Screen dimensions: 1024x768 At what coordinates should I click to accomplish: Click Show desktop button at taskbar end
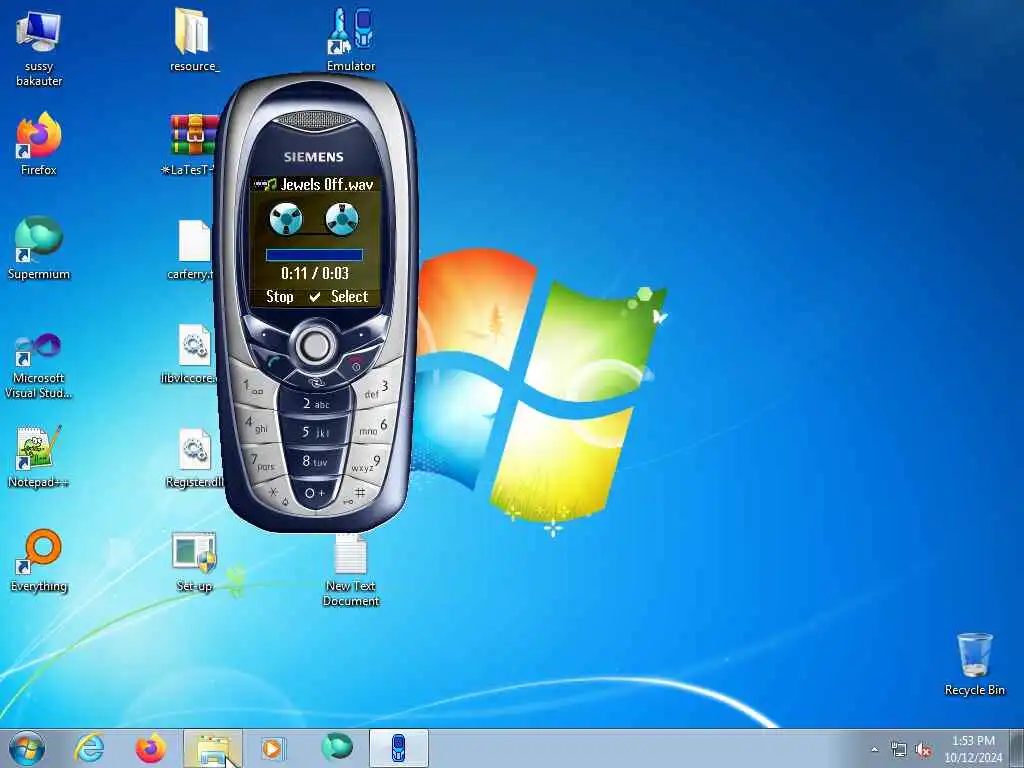1017,748
